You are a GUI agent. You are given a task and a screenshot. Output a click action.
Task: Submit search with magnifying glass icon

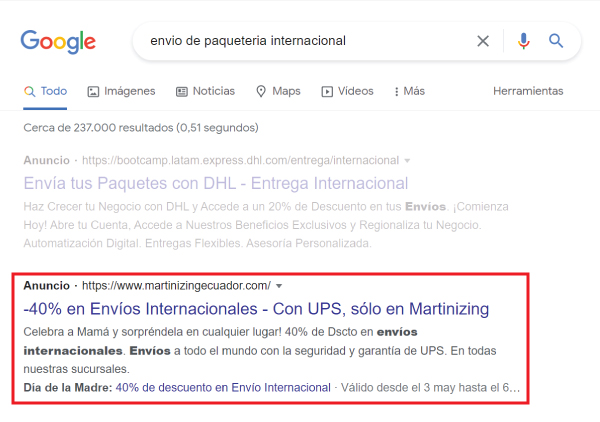tap(556, 41)
